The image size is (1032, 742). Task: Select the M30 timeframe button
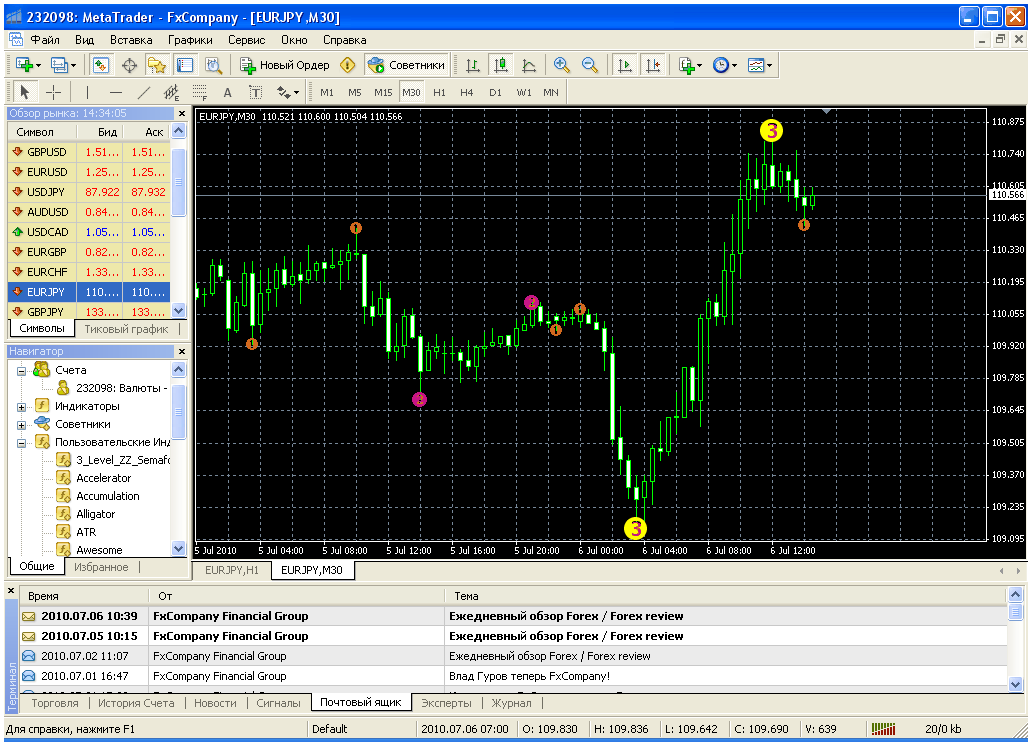click(x=411, y=92)
